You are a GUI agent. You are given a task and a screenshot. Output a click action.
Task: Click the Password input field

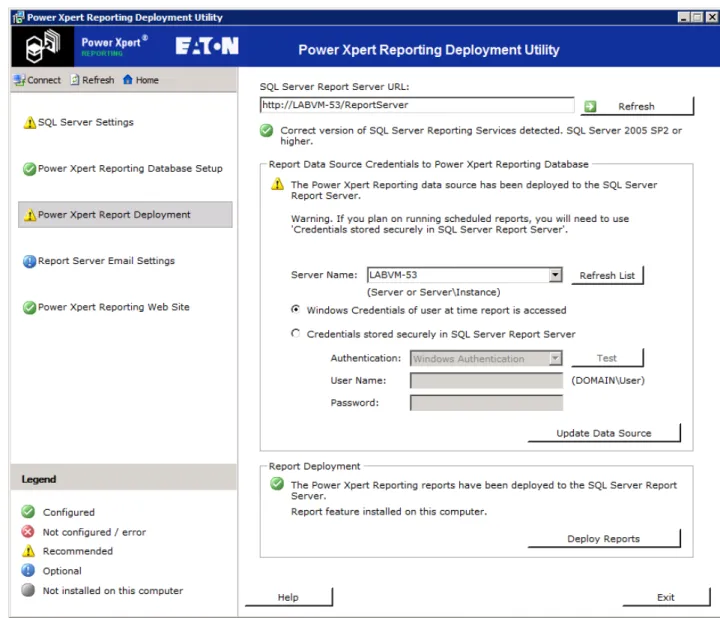pos(486,403)
